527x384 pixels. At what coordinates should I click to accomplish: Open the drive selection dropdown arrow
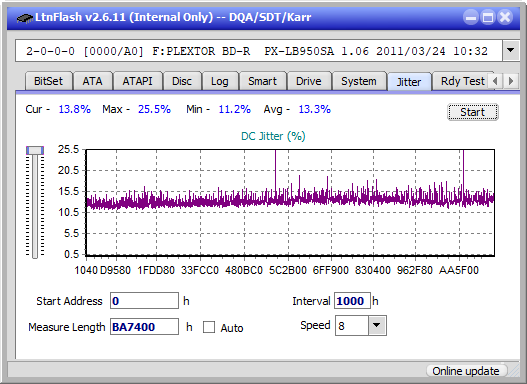(x=511, y=51)
